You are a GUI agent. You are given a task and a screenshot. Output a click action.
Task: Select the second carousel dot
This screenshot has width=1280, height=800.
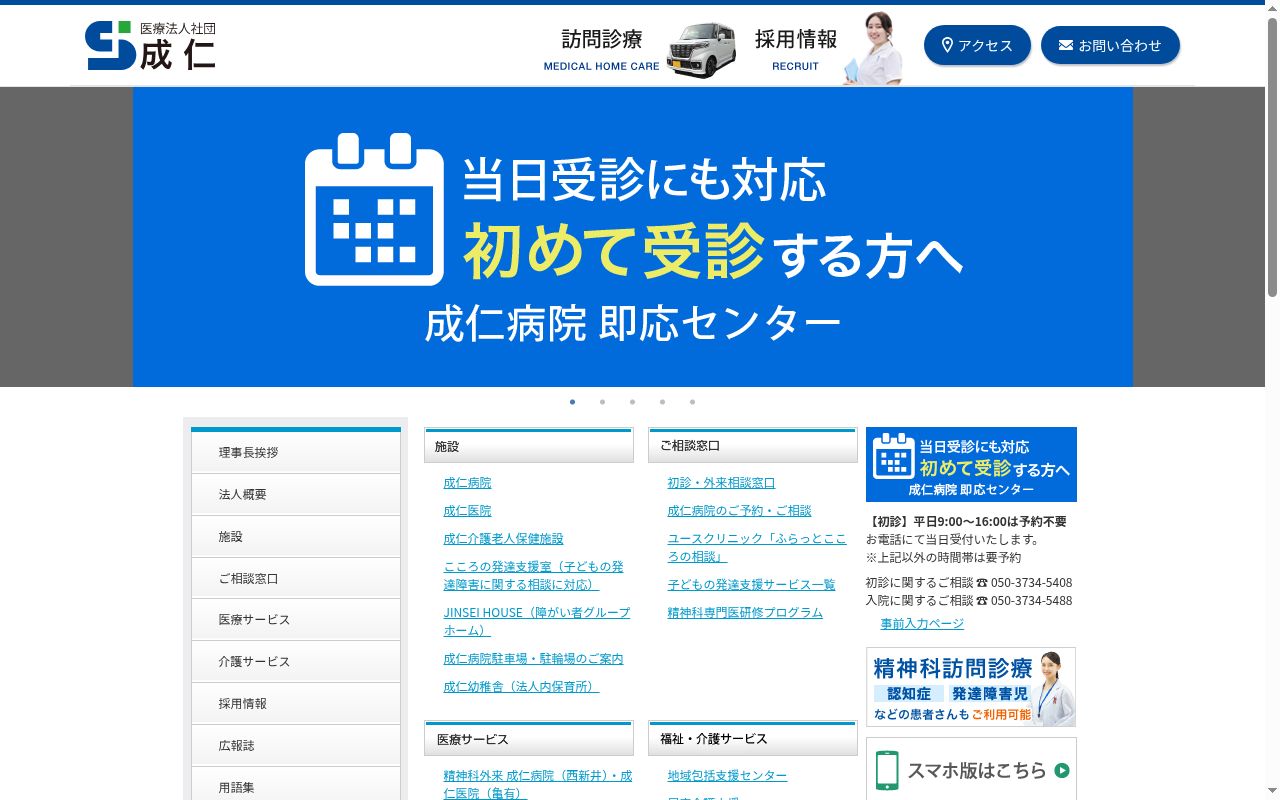602,402
